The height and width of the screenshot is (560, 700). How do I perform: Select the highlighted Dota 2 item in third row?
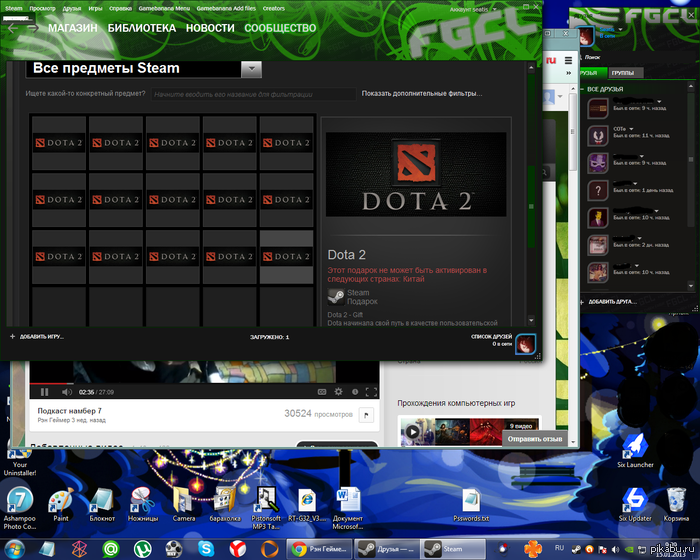[287, 257]
